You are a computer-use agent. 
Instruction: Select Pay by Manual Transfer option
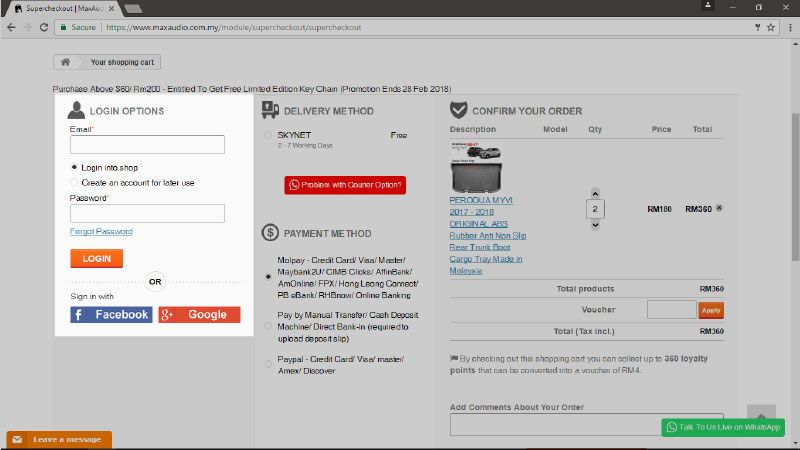pos(268,326)
